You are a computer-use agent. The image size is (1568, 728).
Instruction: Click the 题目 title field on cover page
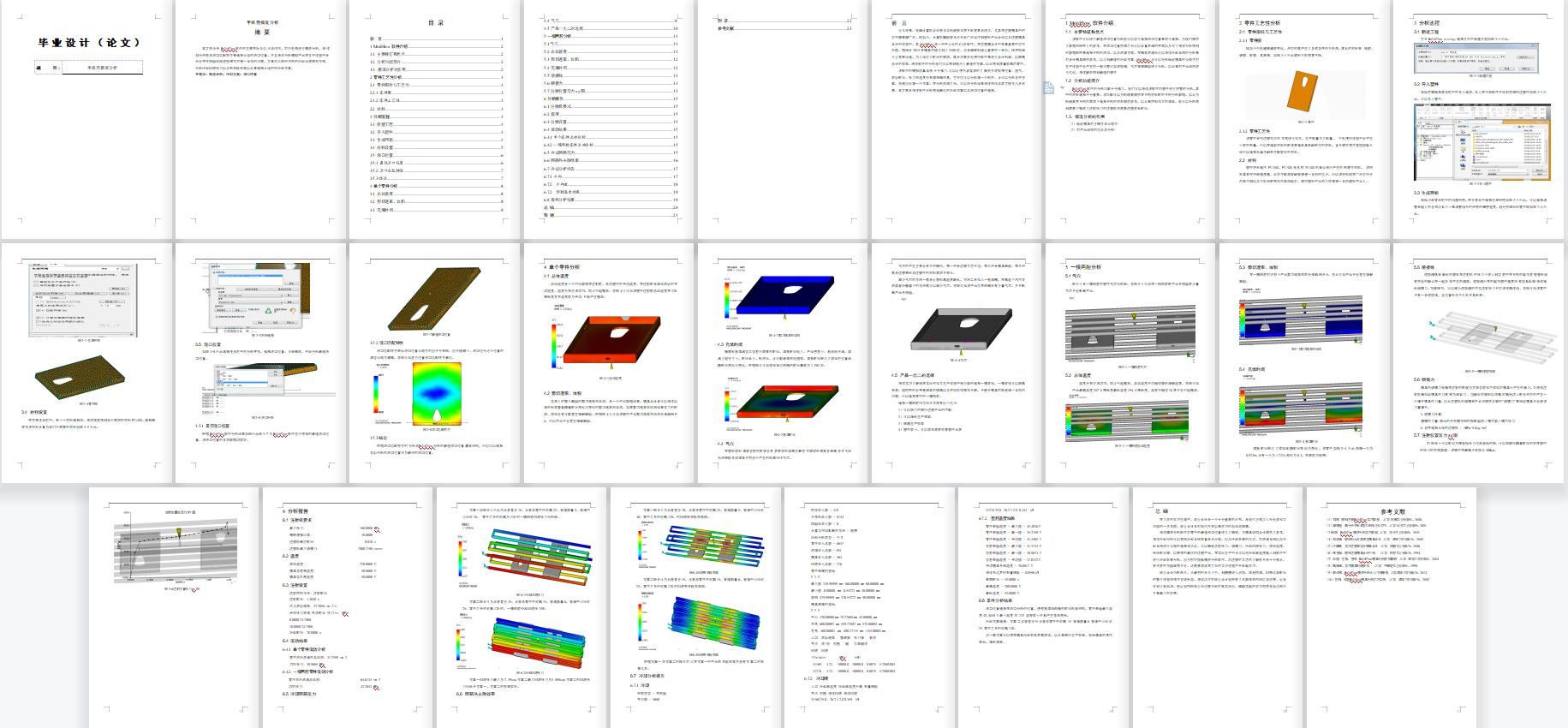tap(102, 68)
